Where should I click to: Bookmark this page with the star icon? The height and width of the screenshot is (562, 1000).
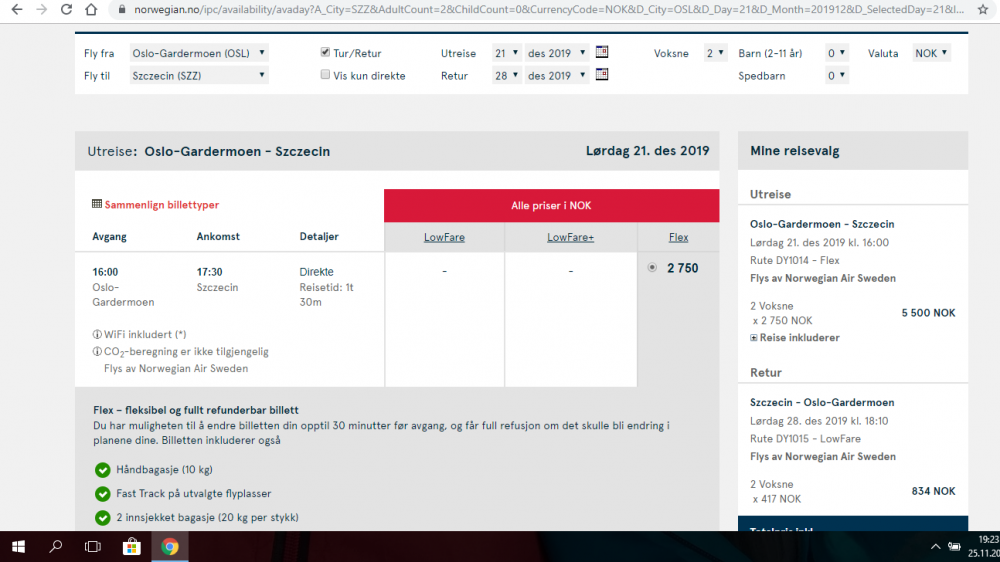click(983, 10)
